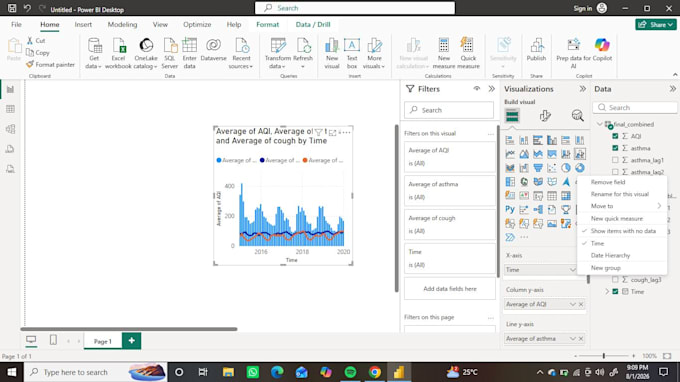Viewport: 680px width, 382px height.
Task: Select the Funnel visual icon
Action: (538, 168)
